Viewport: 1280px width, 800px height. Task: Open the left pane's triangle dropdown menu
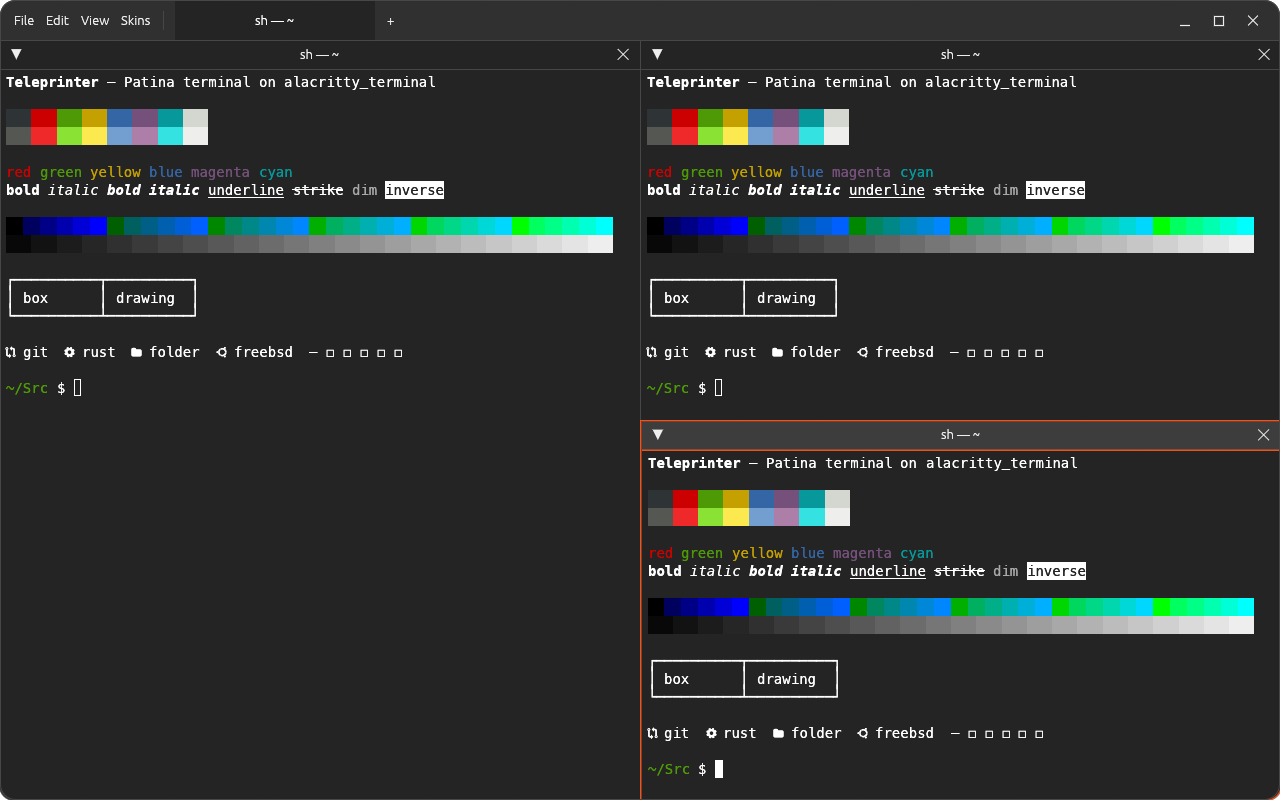[x=16, y=54]
